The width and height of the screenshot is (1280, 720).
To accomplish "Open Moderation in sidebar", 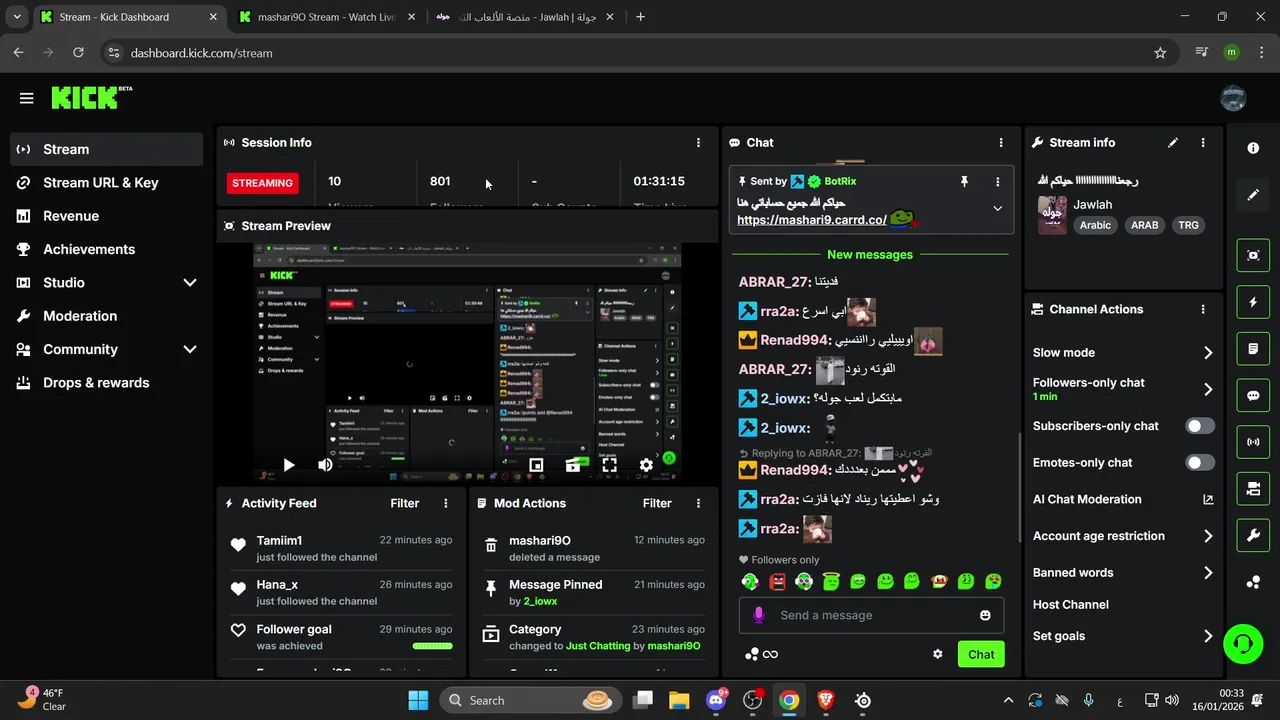I will [106, 316].
